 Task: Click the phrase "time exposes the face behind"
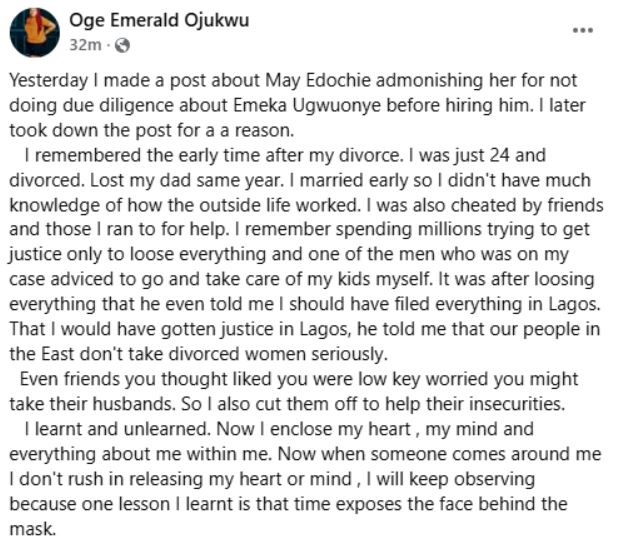tap(395, 502)
